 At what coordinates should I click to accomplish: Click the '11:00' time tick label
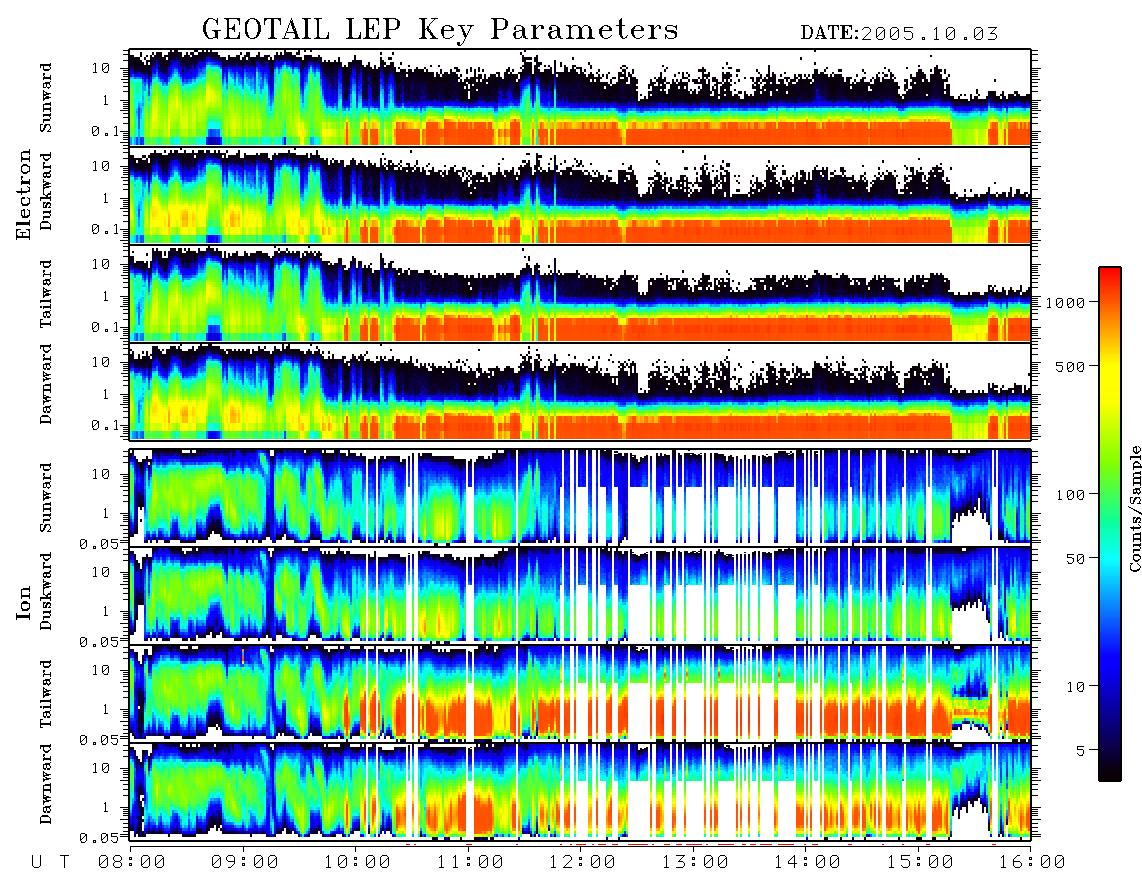(x=470, y=862)
